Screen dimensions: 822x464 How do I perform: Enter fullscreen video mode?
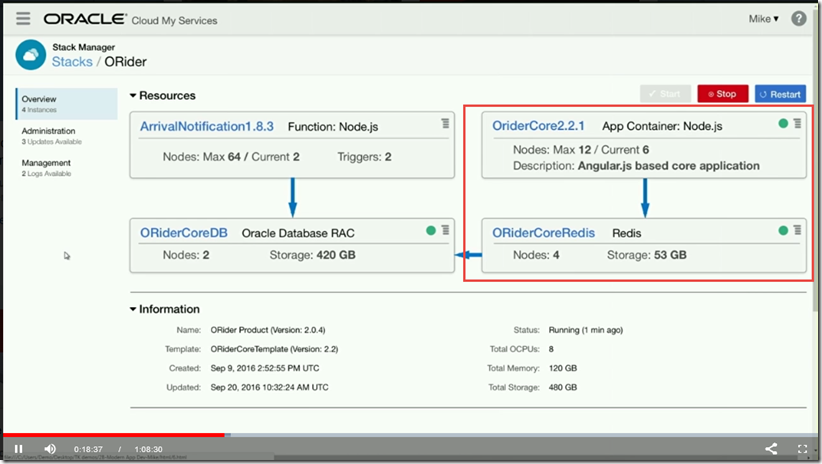(803, 449)
